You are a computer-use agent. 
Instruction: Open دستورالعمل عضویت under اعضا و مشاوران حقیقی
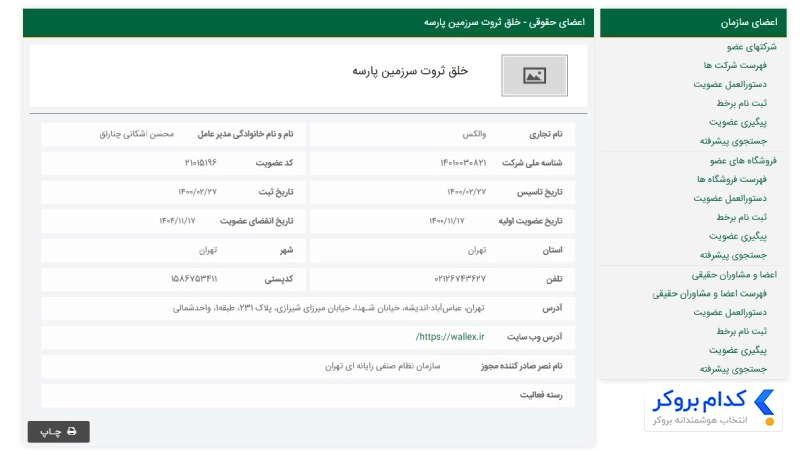730,313
